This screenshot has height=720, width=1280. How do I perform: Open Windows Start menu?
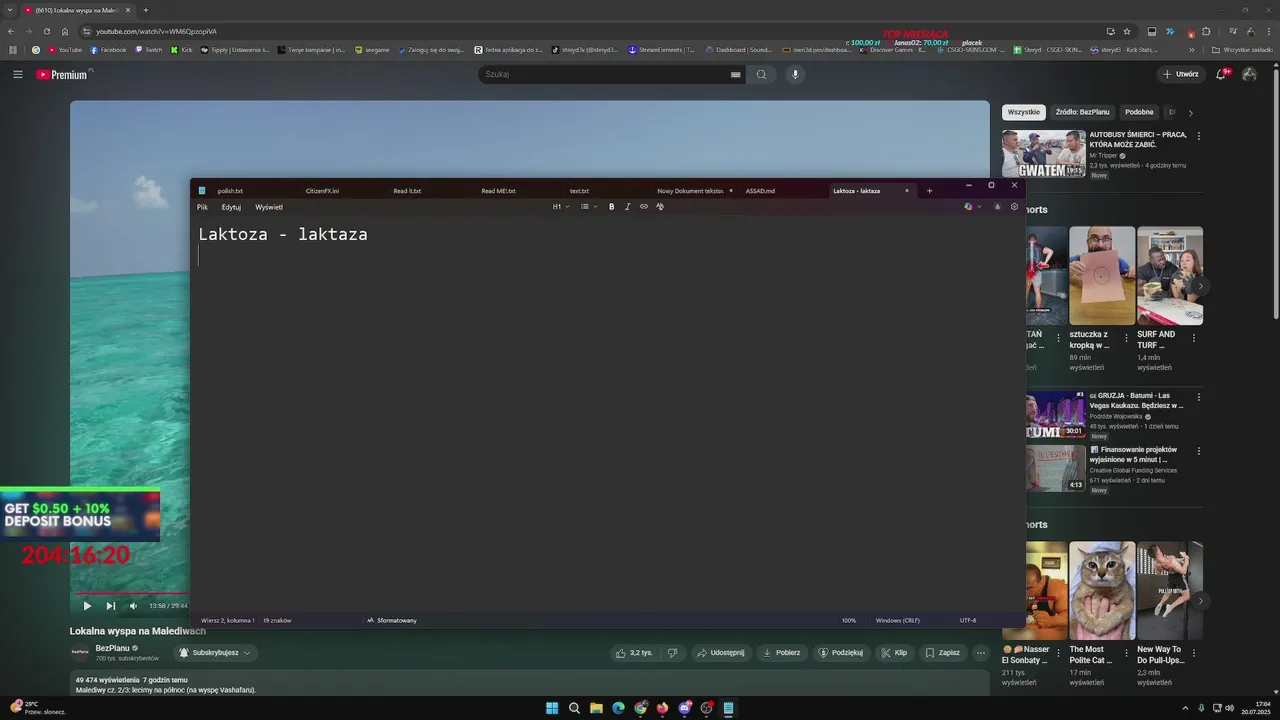point(552,708)
